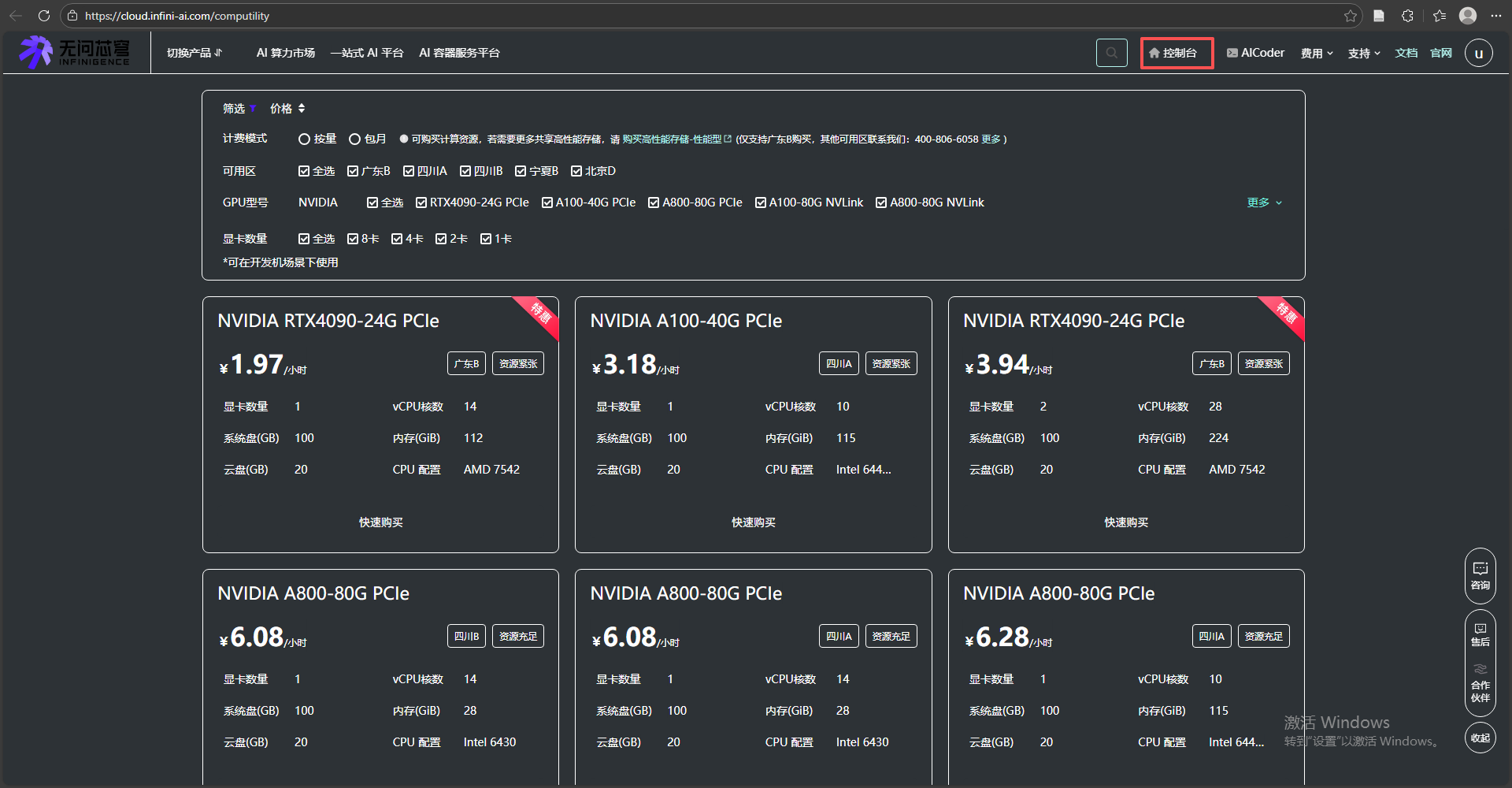
Task: Open the 合作伙伴 partner widget
Action: (x=1480, y=683)
